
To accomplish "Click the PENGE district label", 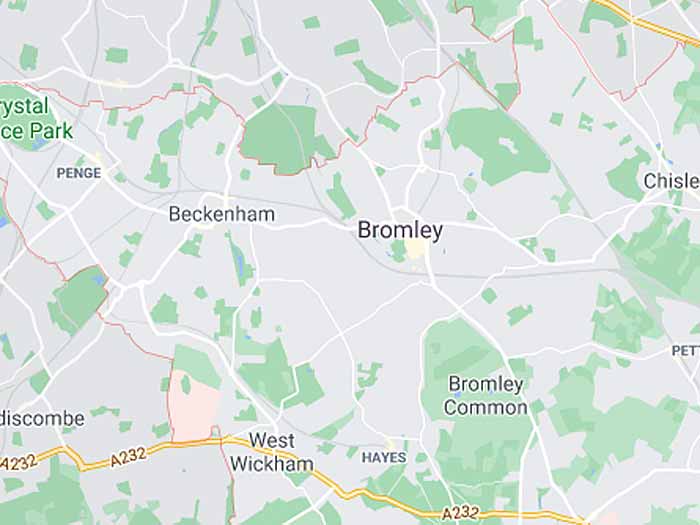I will tap(79, 173).
